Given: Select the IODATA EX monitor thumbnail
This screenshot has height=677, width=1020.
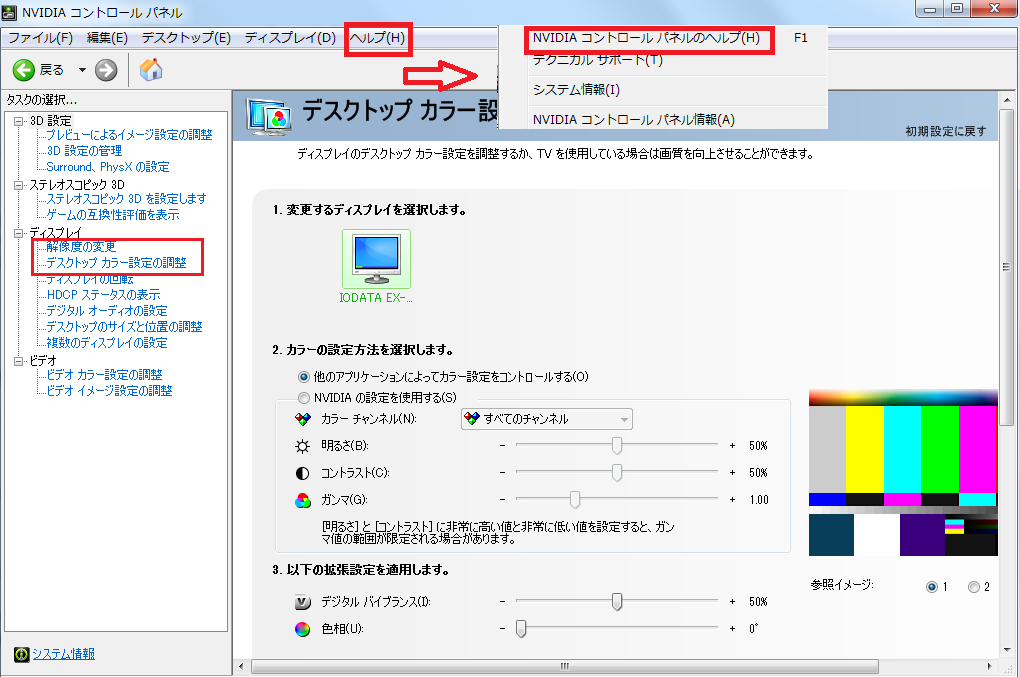Looking at the screenshot, I should click(x=376, y=259).
